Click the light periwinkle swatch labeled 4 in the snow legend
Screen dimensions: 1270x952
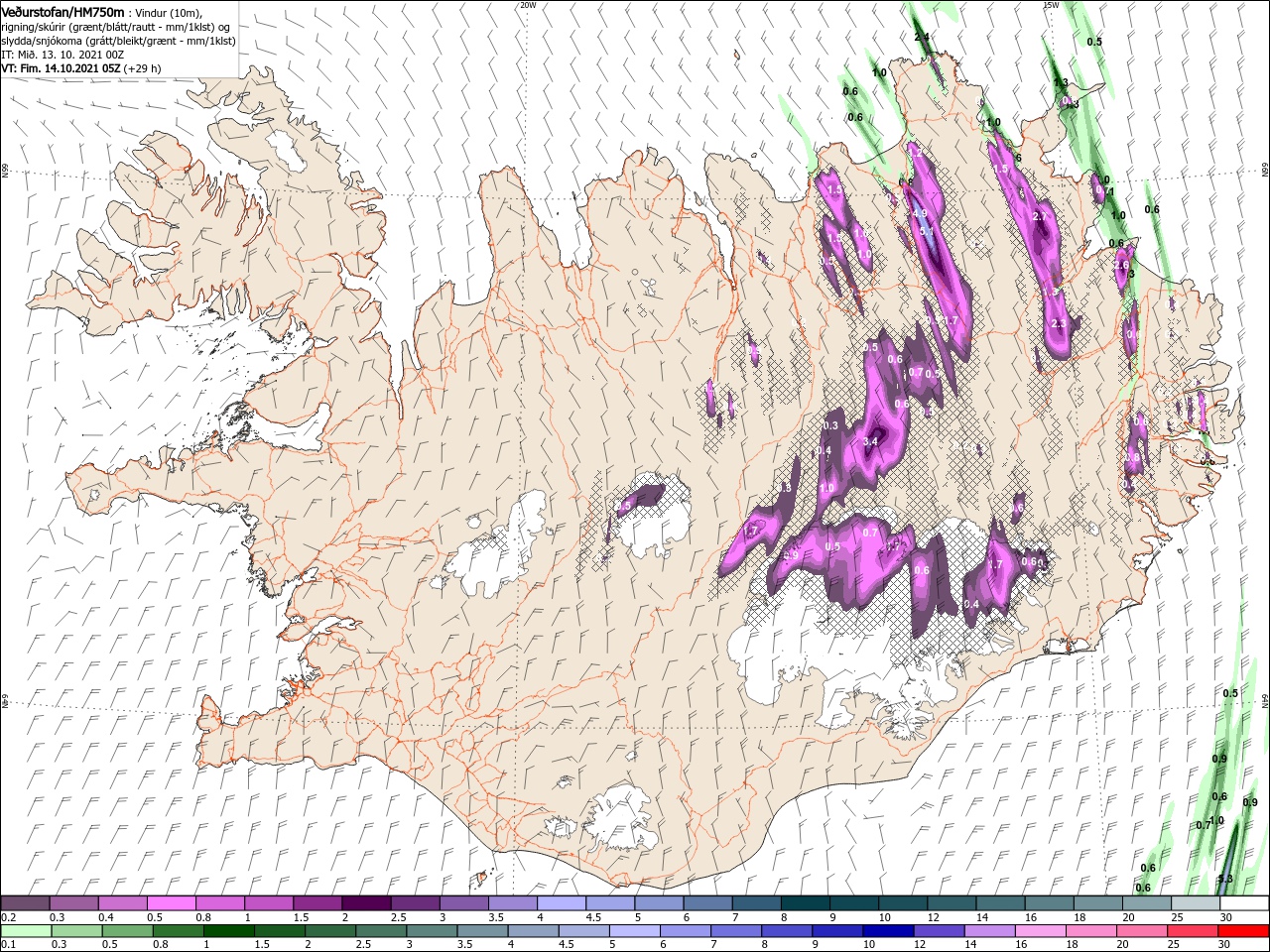click(561, 903)
